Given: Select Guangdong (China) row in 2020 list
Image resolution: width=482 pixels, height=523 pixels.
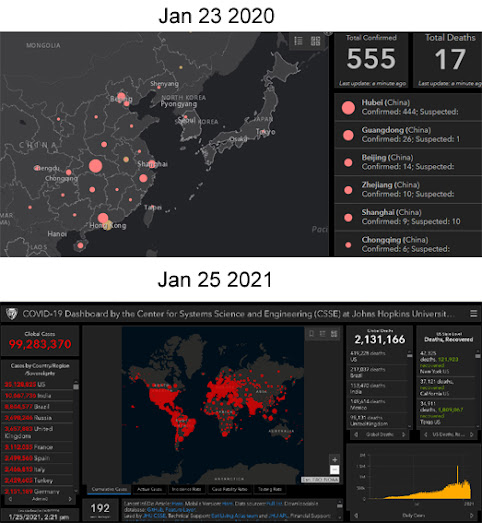Looking at the screenshot, I should [x=408, y=135].
